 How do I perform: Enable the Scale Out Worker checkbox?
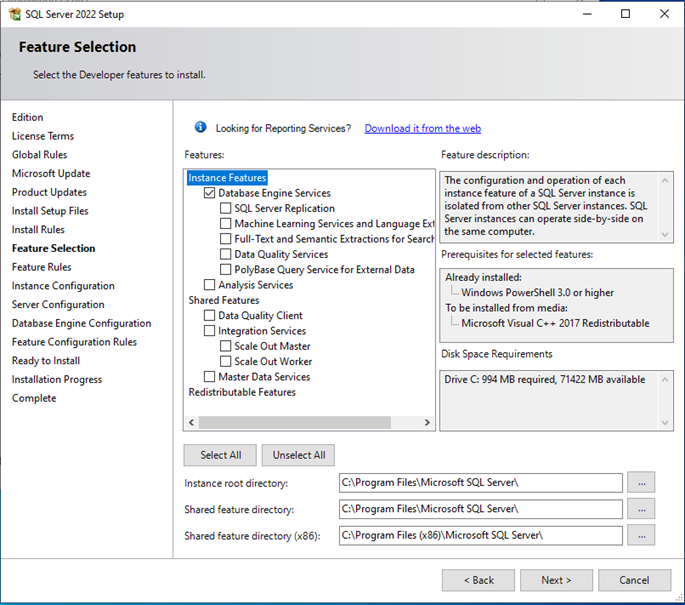(225, 361)
